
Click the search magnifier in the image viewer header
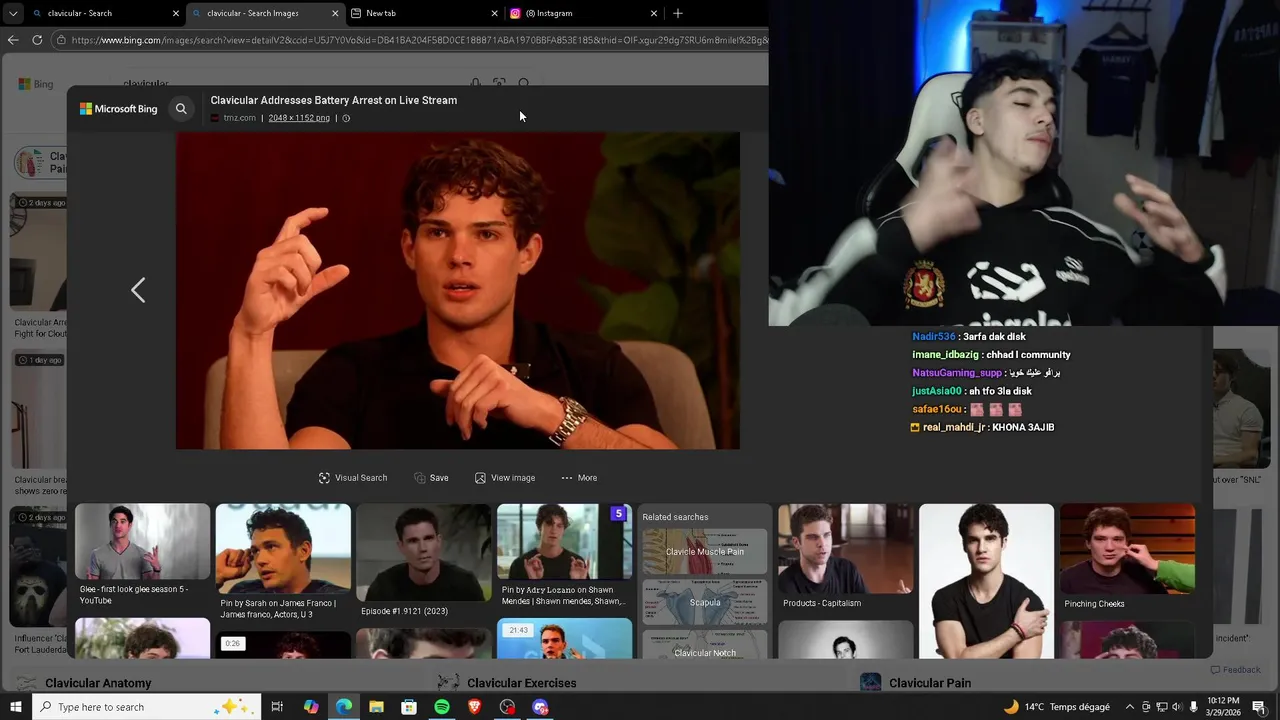click(181, 109)
